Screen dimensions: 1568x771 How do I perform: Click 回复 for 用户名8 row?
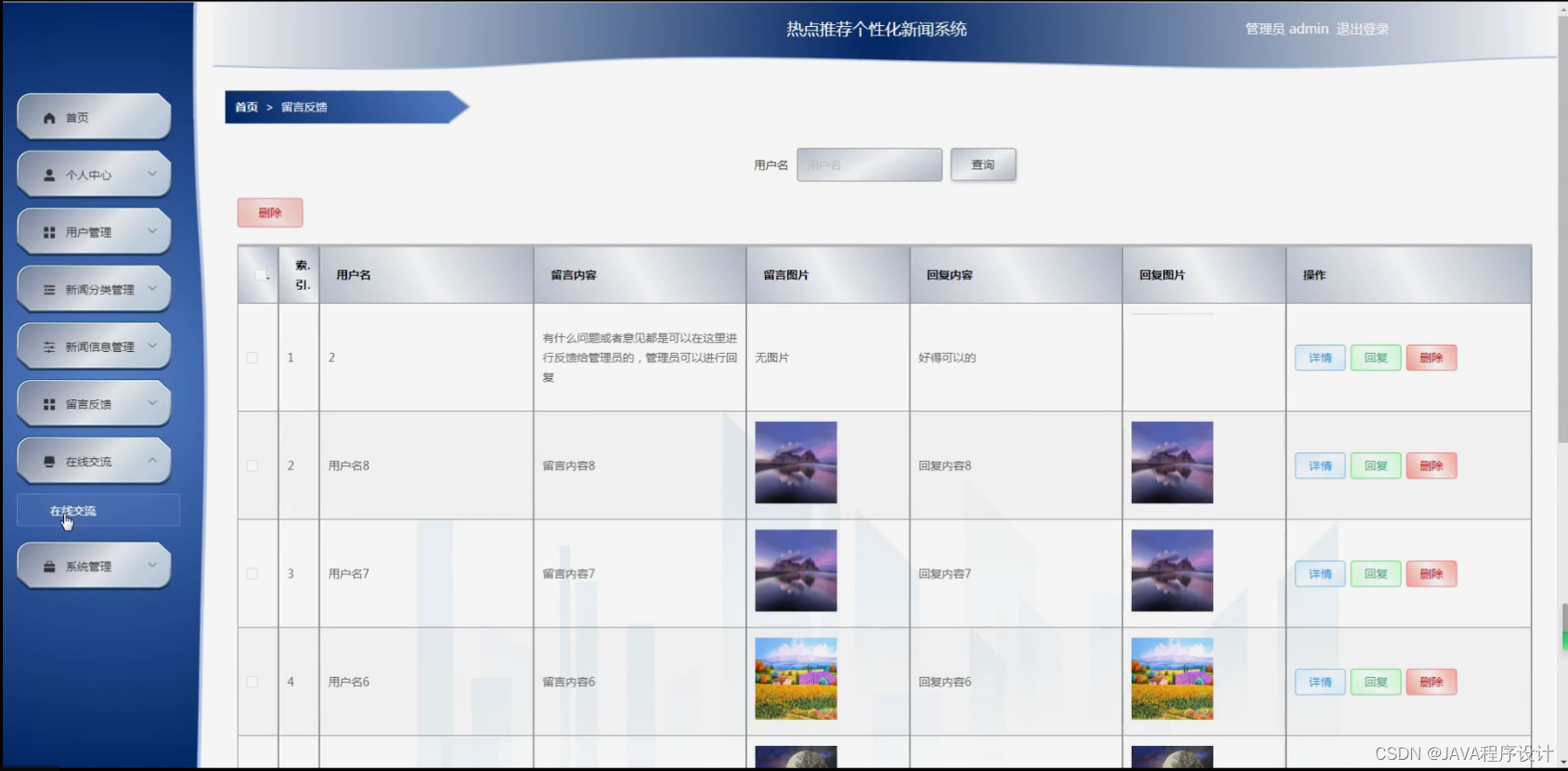[x=1376, y=465]
